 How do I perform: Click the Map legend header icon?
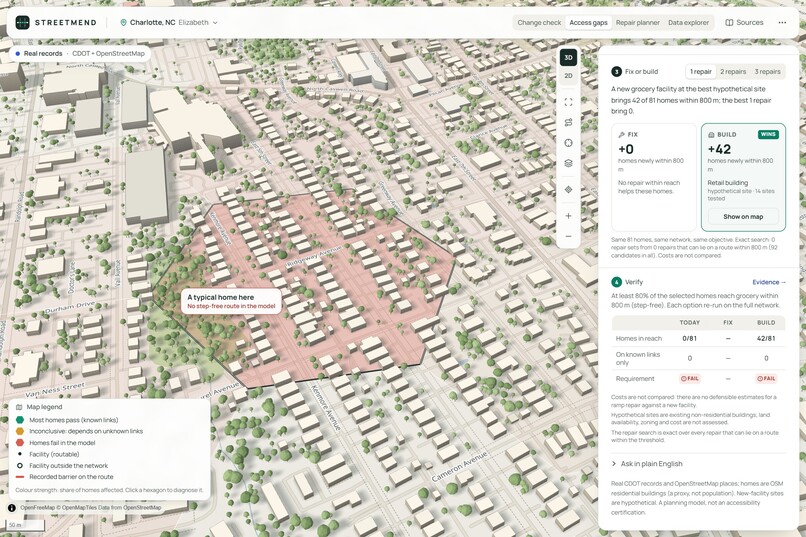pos(19,407)
